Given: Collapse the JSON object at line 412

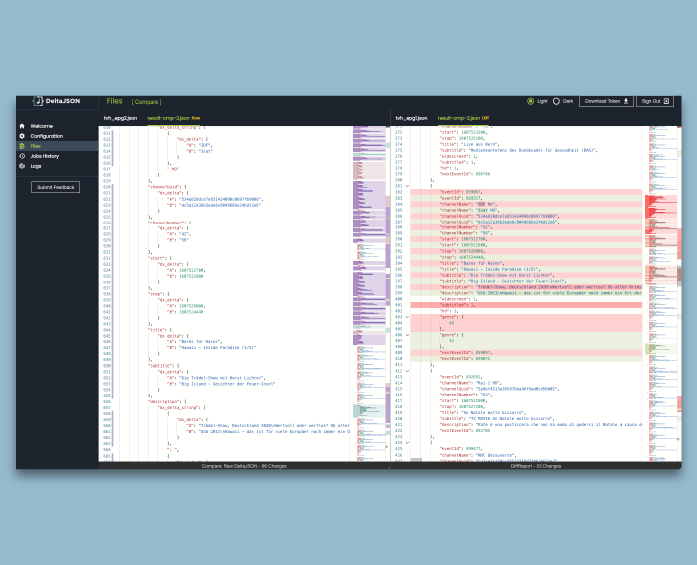Looking at the screenshot, I should point(407,371).
